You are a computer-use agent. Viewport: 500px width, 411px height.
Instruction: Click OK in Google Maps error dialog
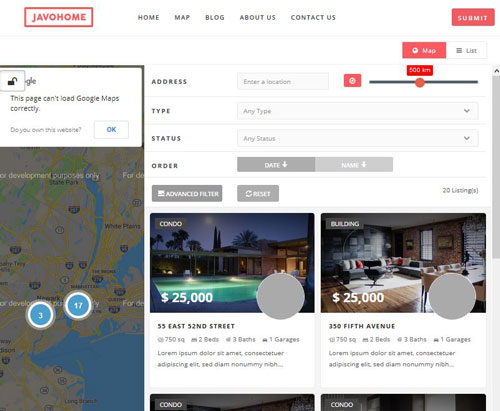tap(111, 130)
